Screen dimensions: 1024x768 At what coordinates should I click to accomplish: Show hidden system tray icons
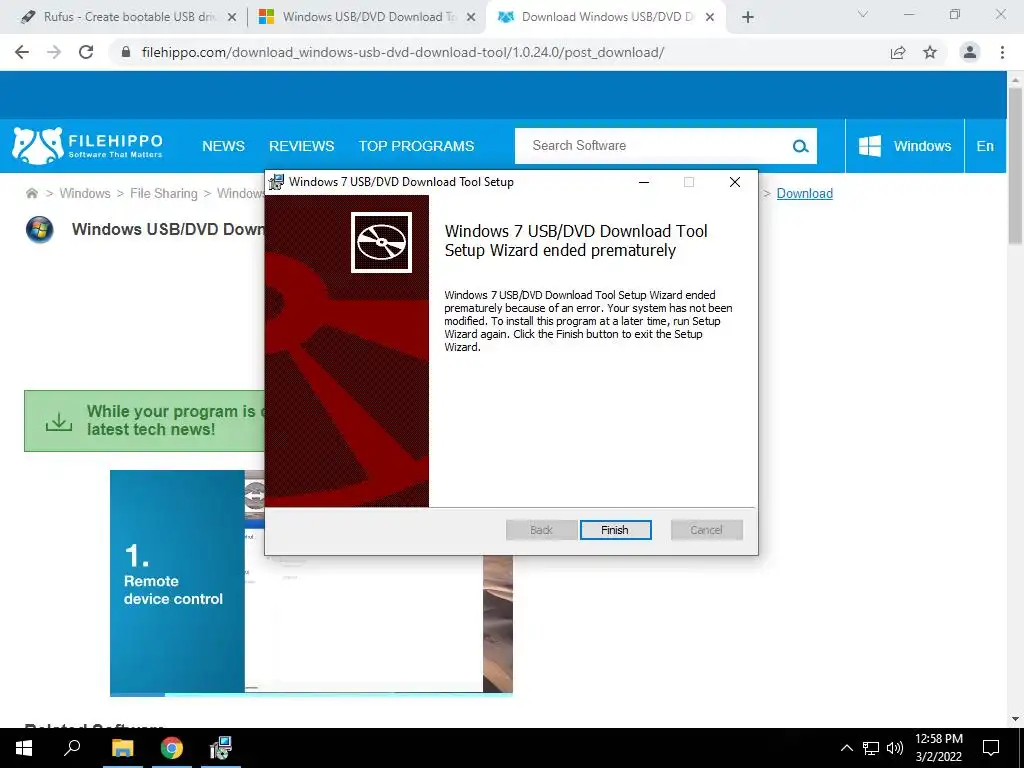point(846,748)
